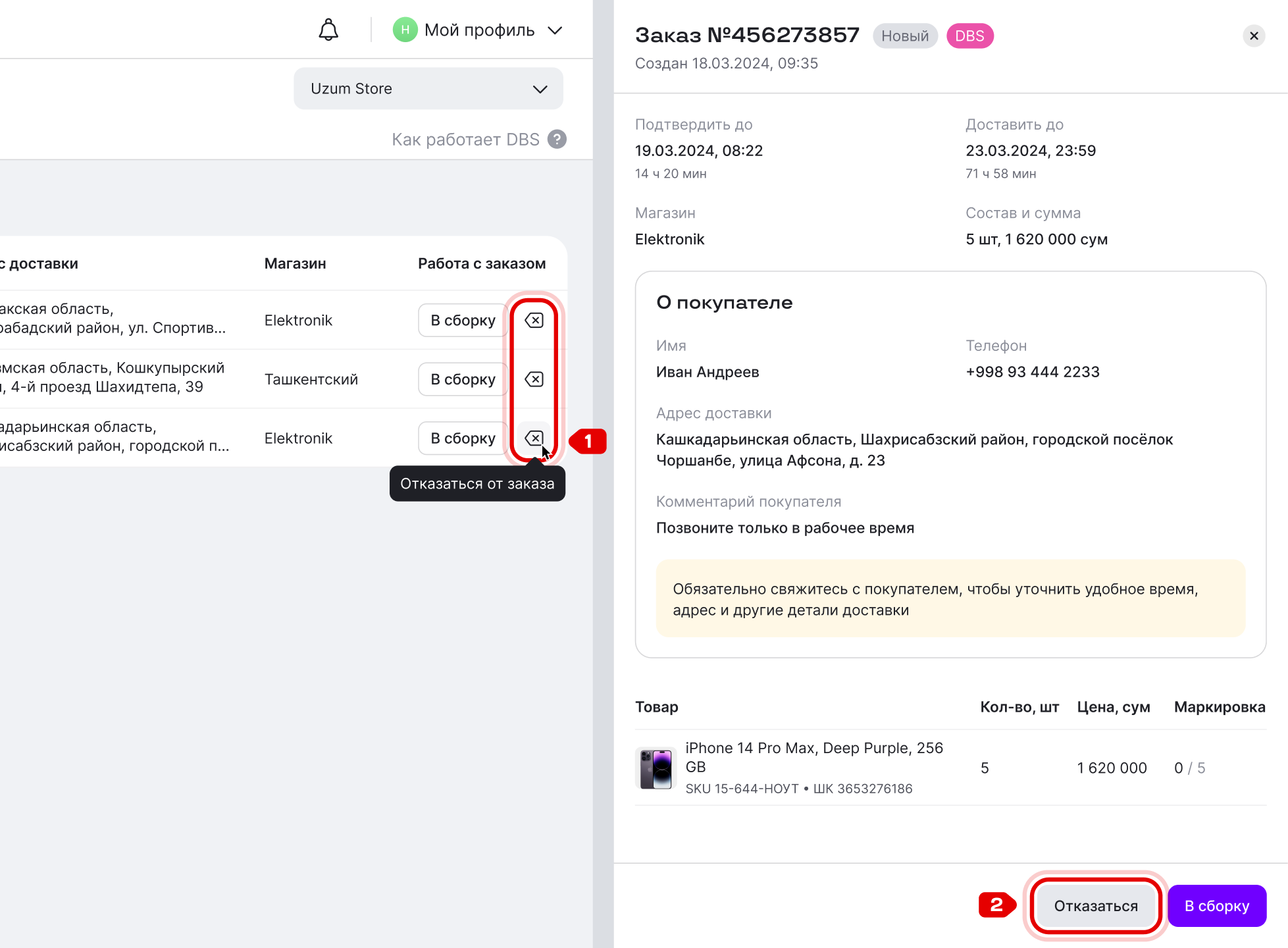This screenshot has width=1288, height=948.
Task: Click the Отказаться button in order panel
Action: 1096,906
